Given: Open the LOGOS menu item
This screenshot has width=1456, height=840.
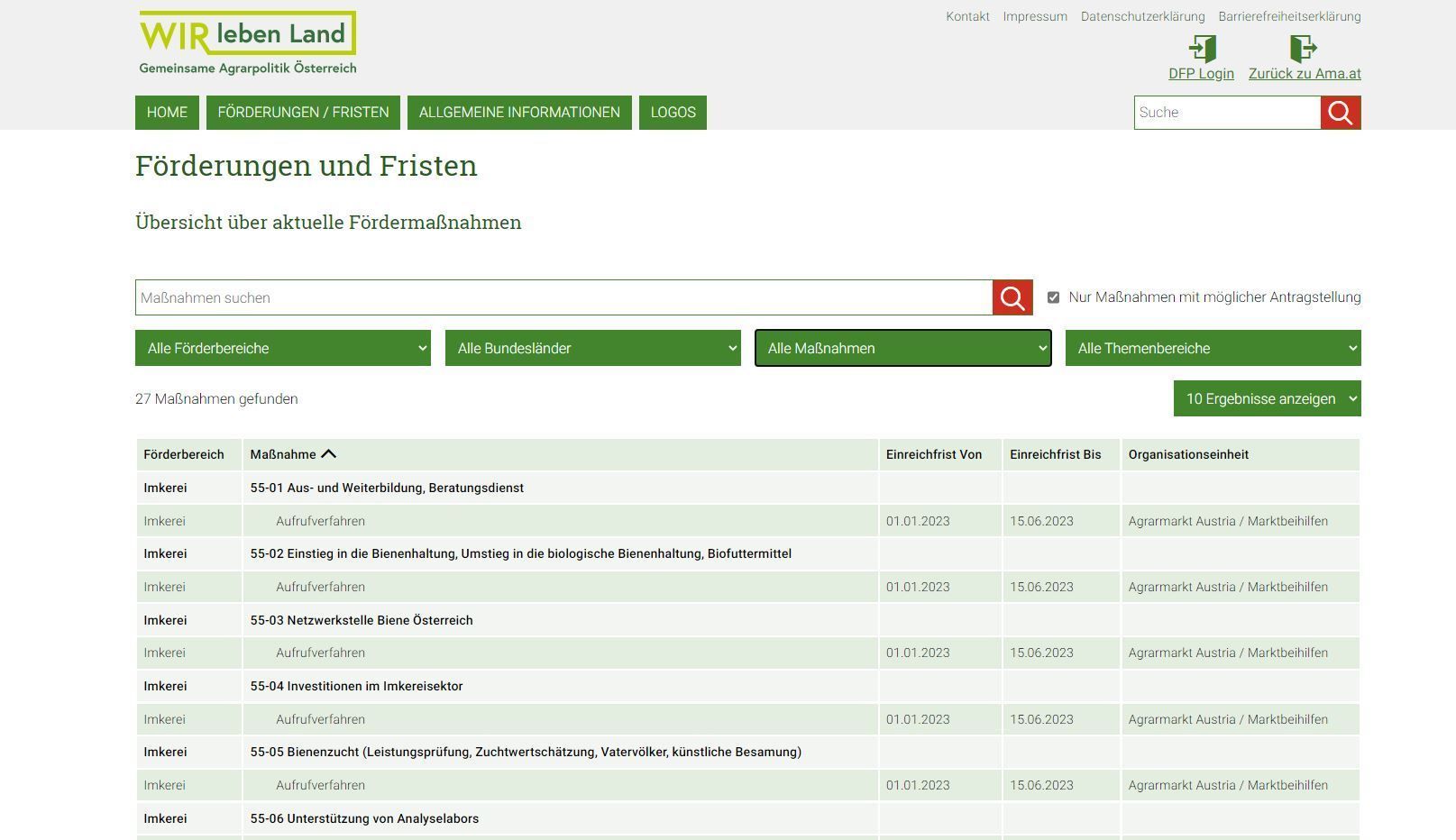Looking at the screenshot, I should (673, 112).
